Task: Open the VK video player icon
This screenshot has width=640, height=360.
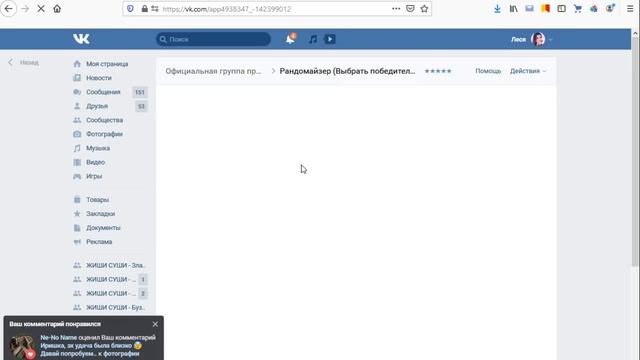Action: [x=330, y=39]
